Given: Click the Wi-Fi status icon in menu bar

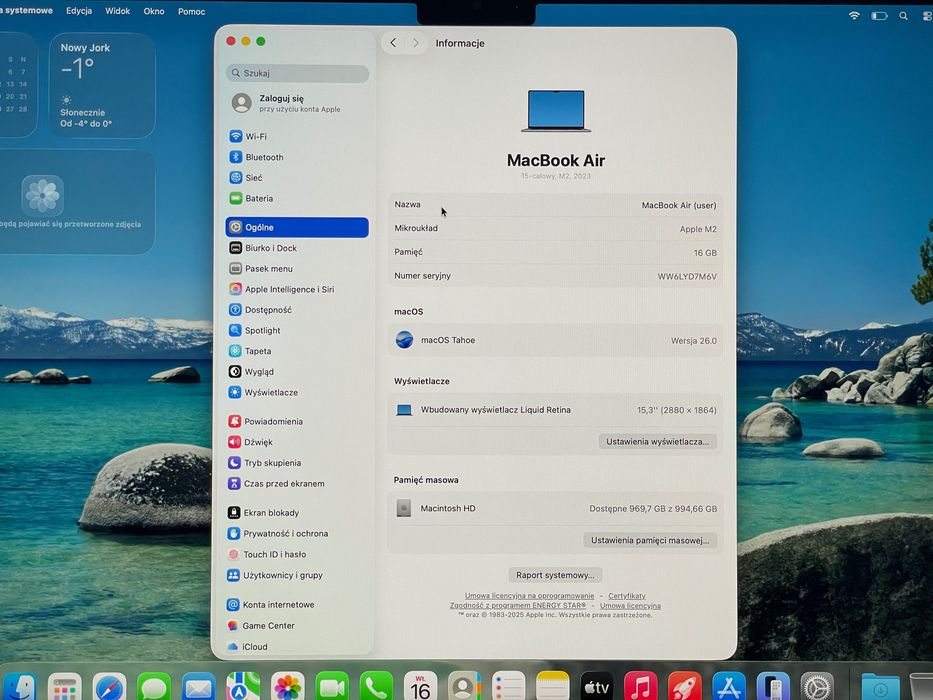Looking at the screenshot, I should coord(854,15).
